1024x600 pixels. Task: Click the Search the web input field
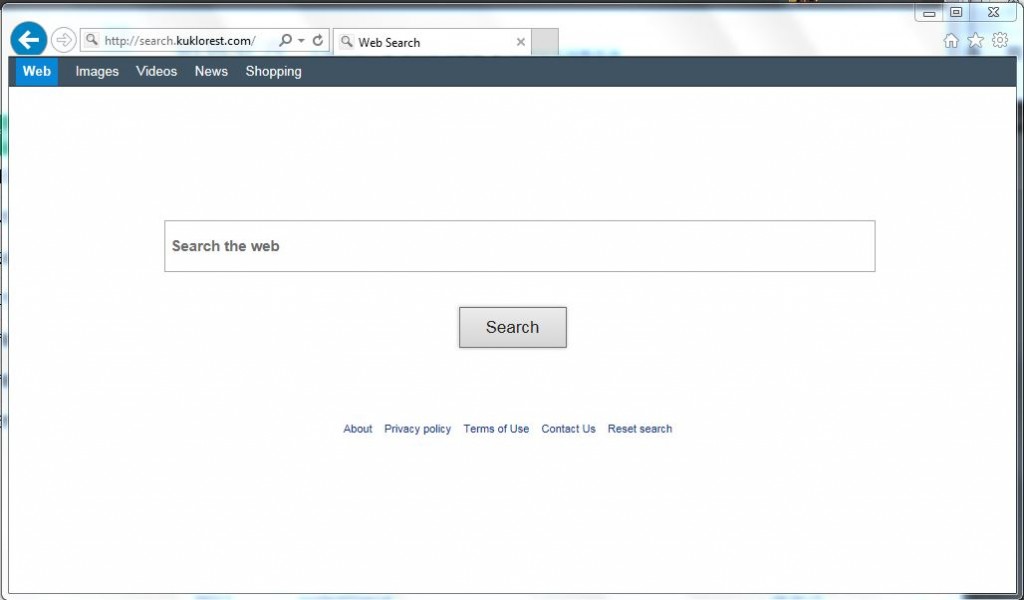(x=520, y=246)
